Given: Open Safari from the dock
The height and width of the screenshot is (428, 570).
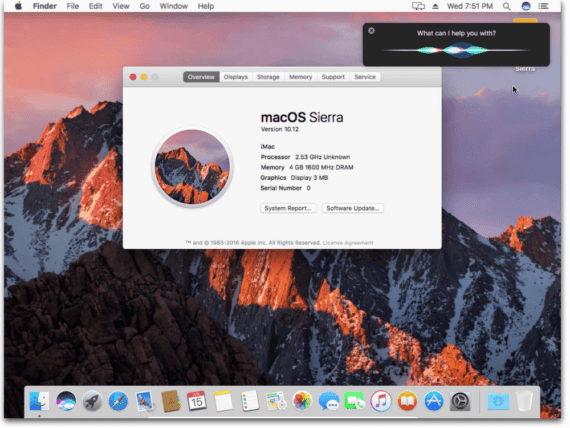Looking at the screenshot, I should (x=118, y=401).
